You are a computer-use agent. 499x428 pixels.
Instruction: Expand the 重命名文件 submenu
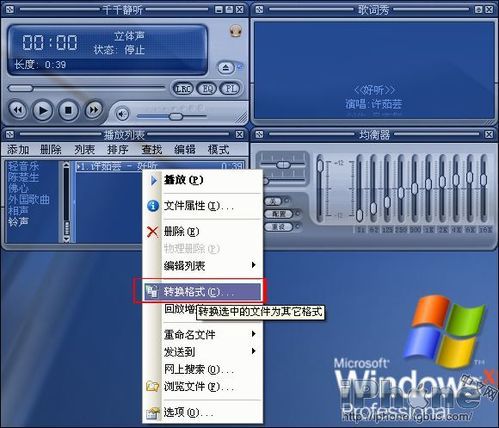pyautogui.click(x=202, y=334)
